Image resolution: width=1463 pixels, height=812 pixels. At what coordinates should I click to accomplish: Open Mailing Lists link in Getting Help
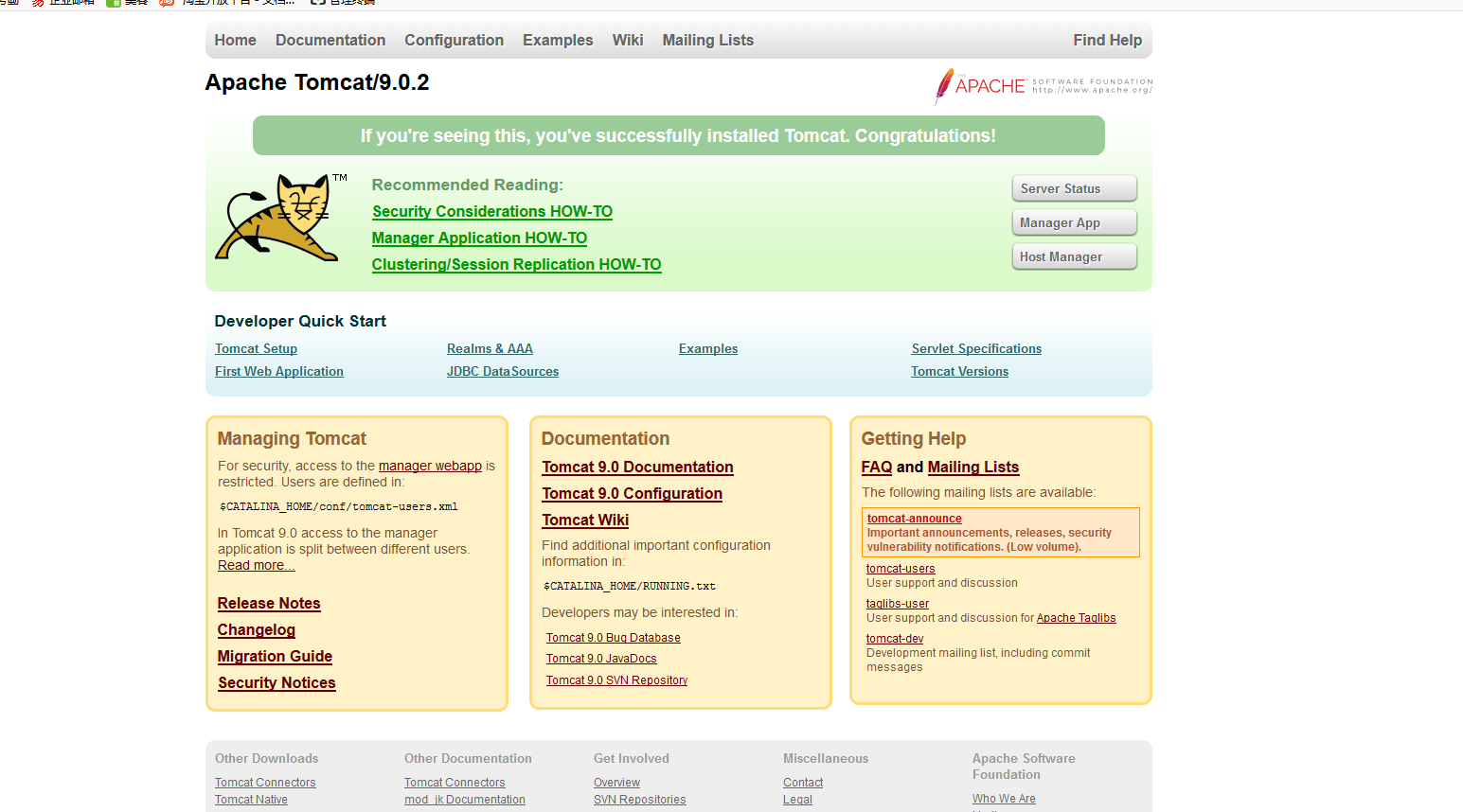coord(973,468)
